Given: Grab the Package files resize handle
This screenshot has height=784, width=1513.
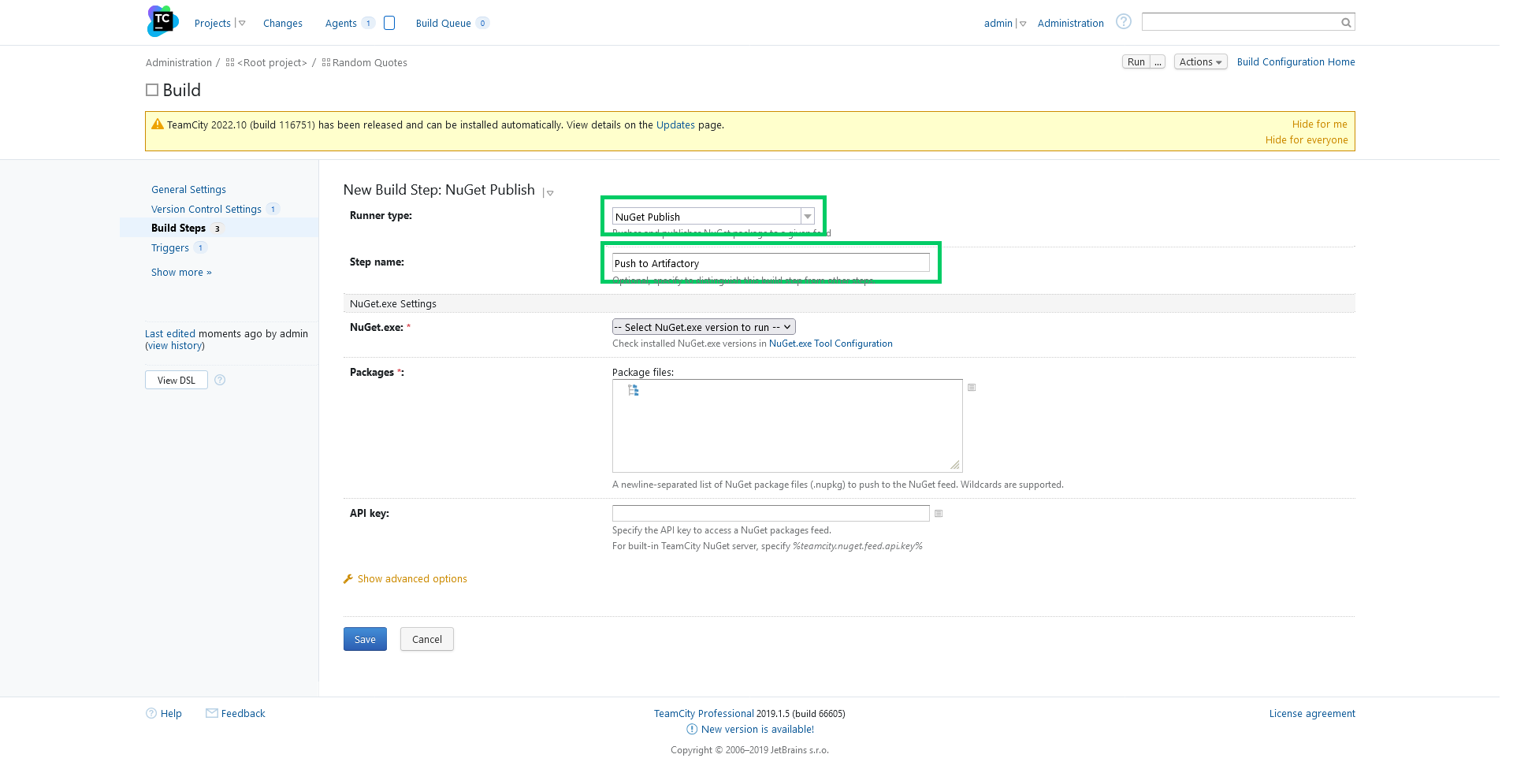Looking at the screenshot, I should 955,465.
